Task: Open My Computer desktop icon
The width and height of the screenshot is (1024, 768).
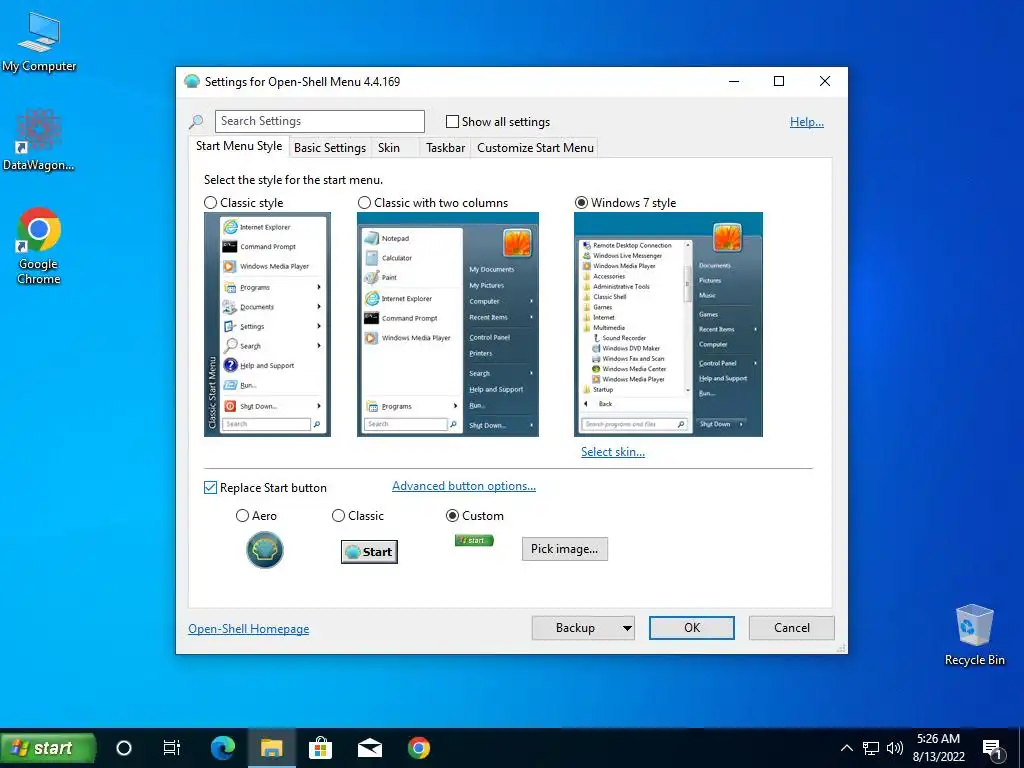Action: pyautogui.click(x=39, y=42)
